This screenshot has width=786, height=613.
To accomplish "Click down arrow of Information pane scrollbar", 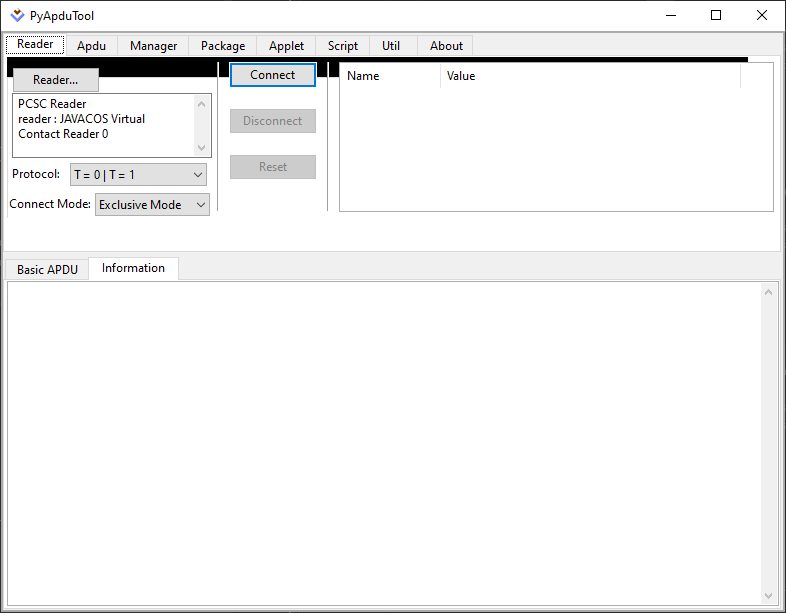I will point(769,595).
